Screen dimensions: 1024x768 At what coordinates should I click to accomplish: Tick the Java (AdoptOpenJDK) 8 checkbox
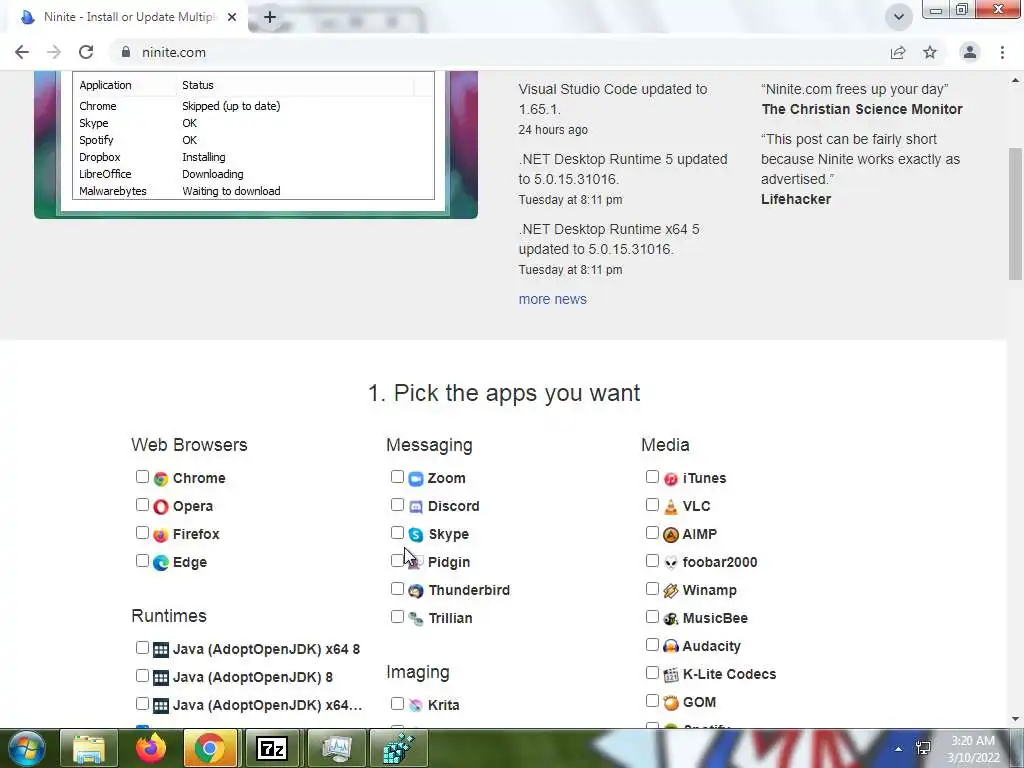(x=142, y=676)
